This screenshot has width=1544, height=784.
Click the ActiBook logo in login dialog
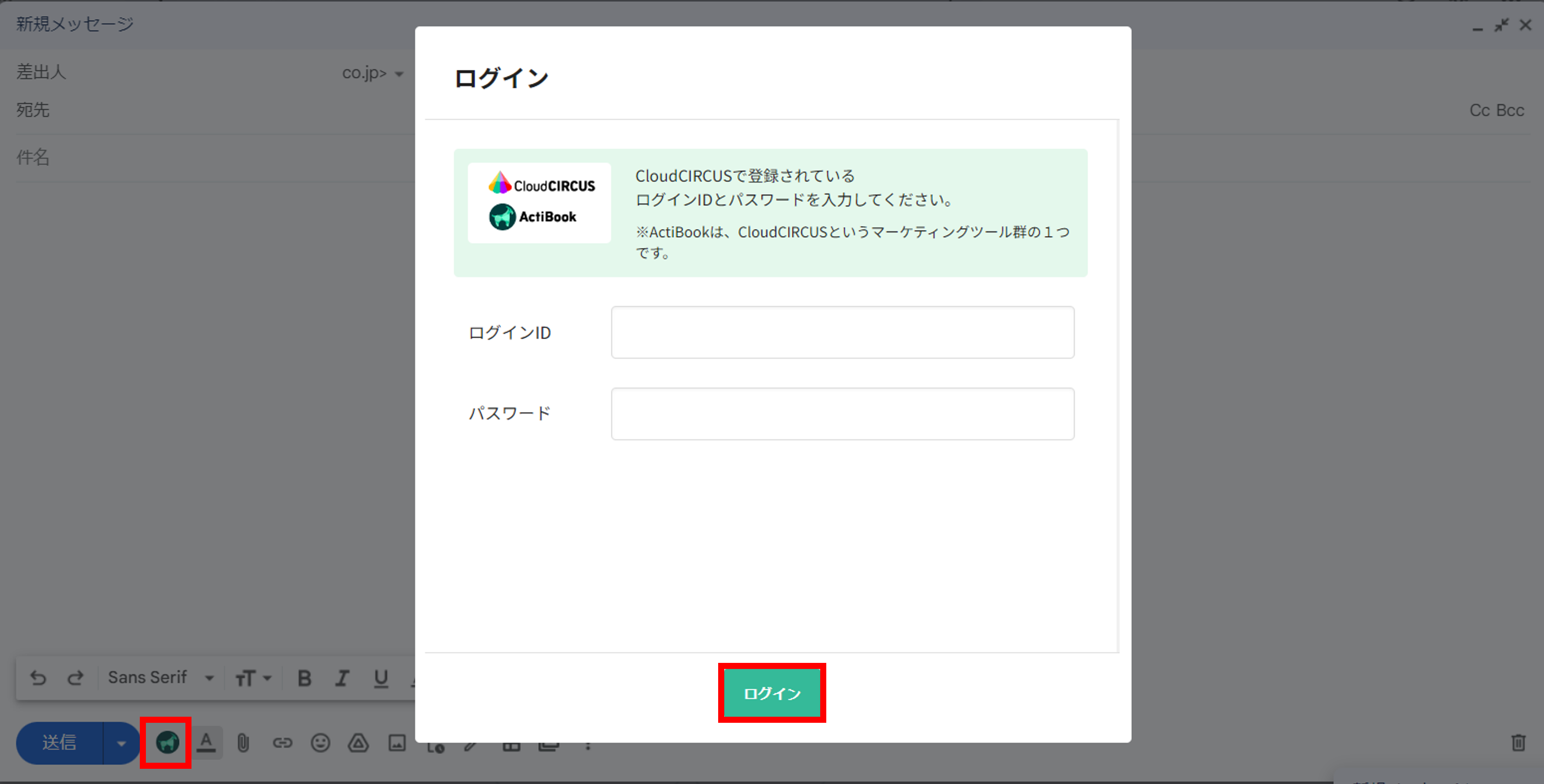pyautogui.click(x=533, y=217)
